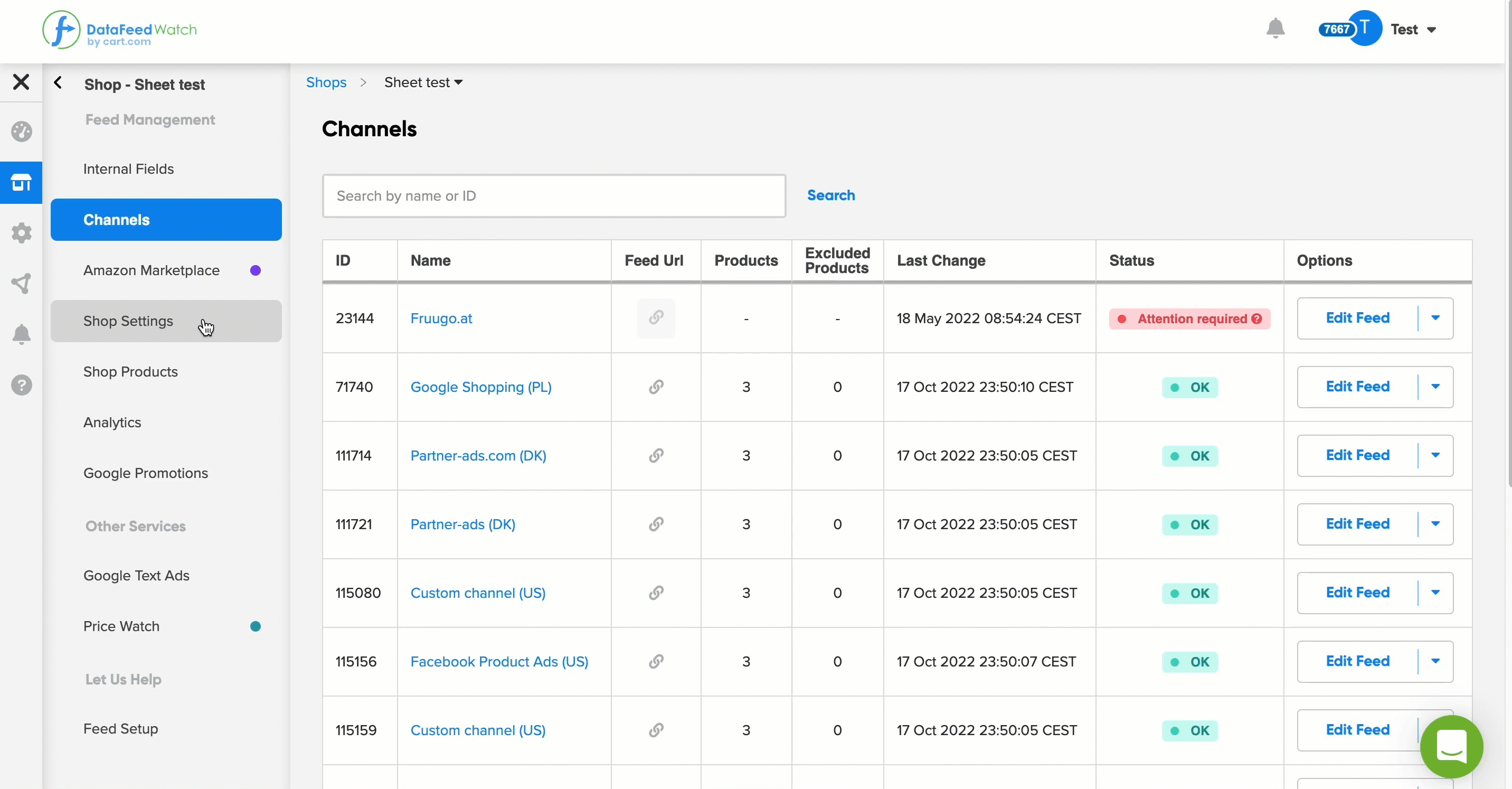Image resolution: width=1512 pixels, height=789 pixels.
Task: Click Edit Feed for Partner-ads (DK)
Action: tap(1358, 524)
